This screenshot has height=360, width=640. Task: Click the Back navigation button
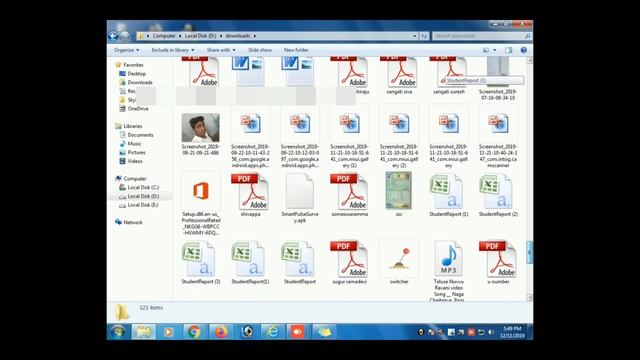point(113,36)
